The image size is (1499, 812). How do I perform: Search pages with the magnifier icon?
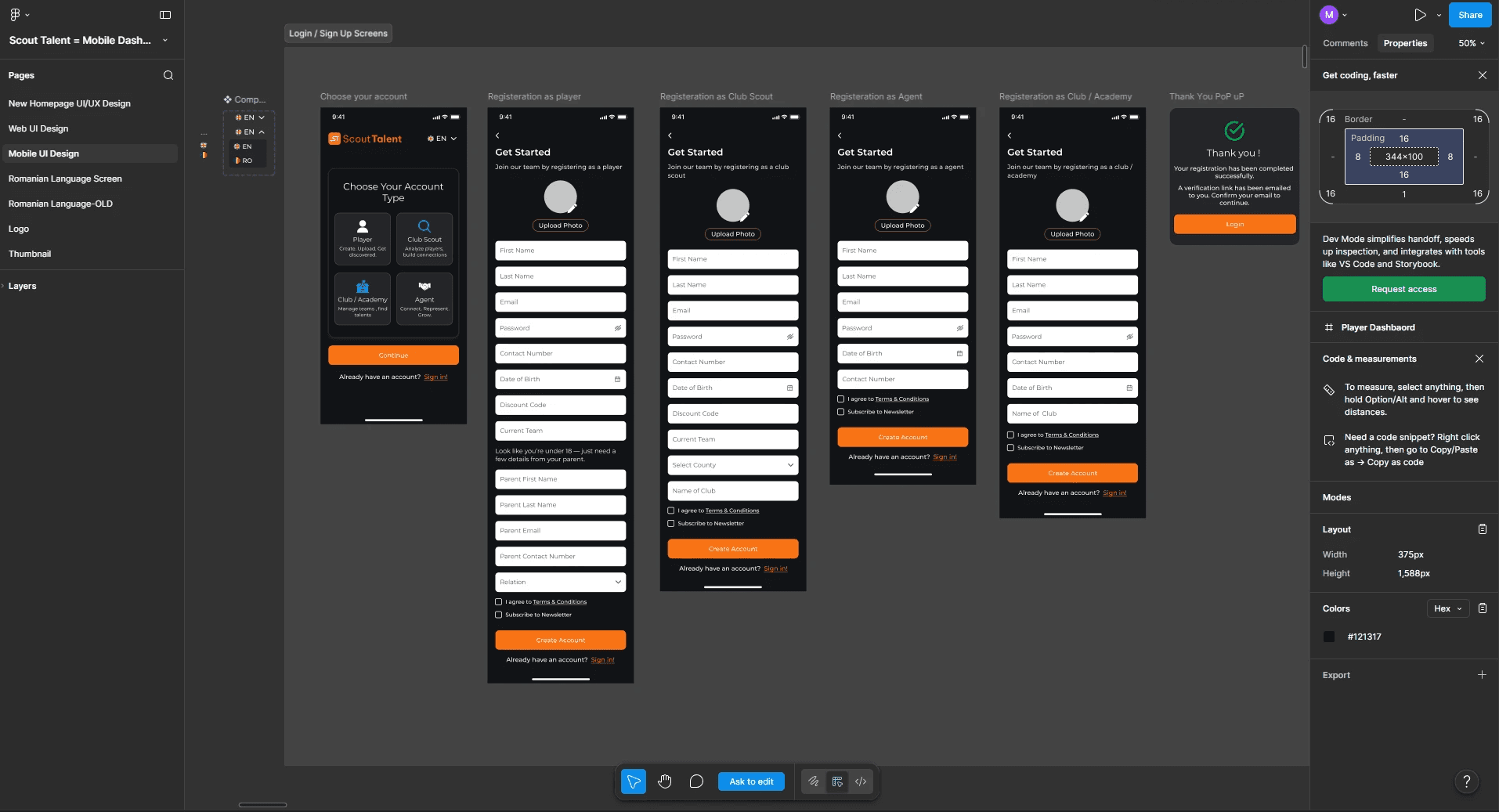tap(168, 75)
